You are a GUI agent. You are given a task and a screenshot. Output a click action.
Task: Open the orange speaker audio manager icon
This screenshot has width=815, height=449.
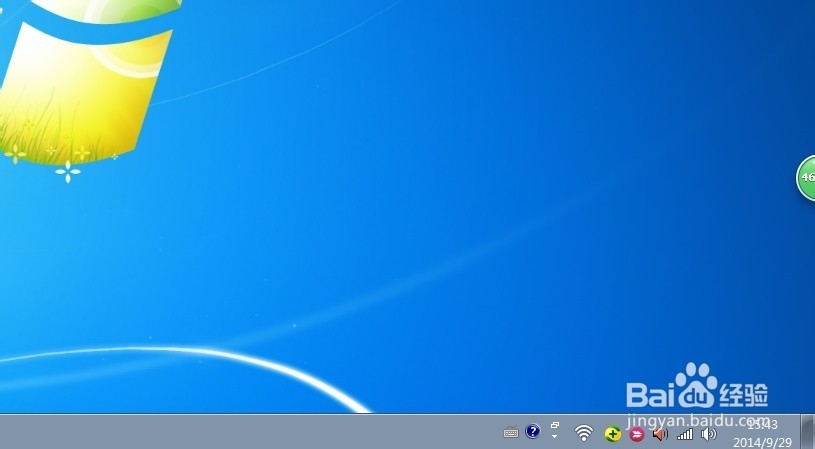(x=660, y=433)
